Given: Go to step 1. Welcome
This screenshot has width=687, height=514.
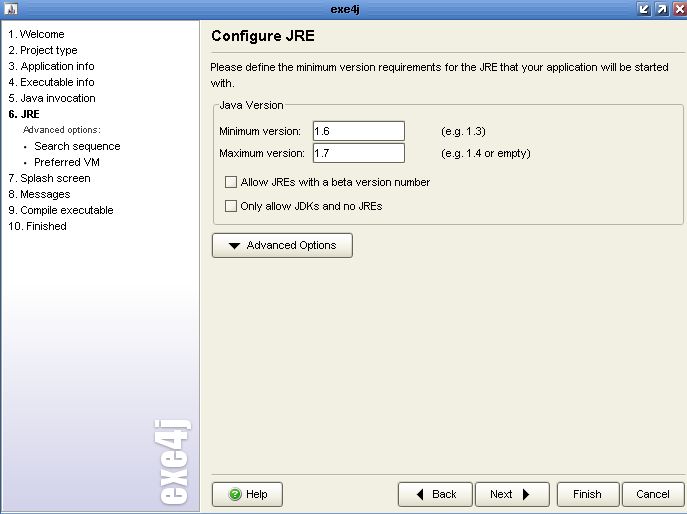Looking at the screenshot, I should [36, 34].
